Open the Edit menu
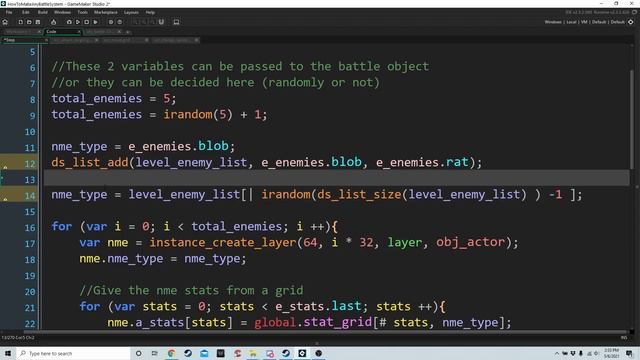Screen dimensions: 640x360 pos(26,12)
